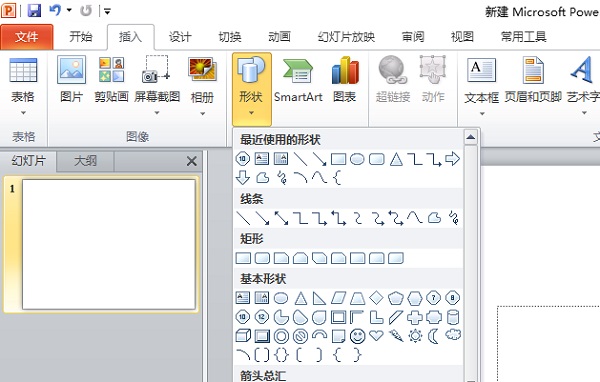Insert 页眉和页脚 header and footer
The image size is (600, 382).
[x=533, y=80]
